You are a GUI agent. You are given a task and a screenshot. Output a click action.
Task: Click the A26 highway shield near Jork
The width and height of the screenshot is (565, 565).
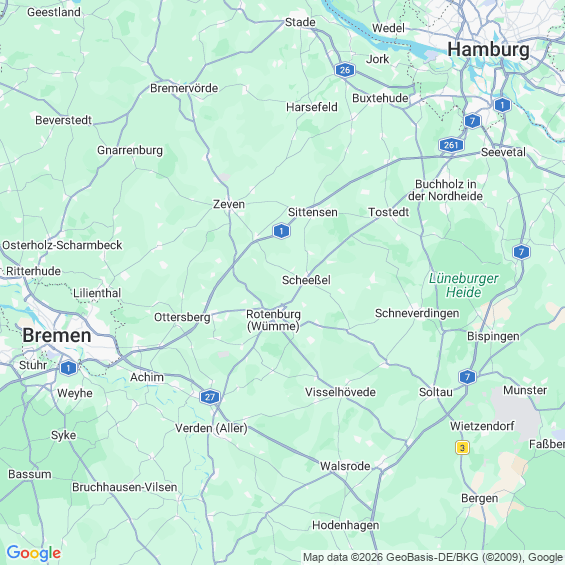coord(345,70)
